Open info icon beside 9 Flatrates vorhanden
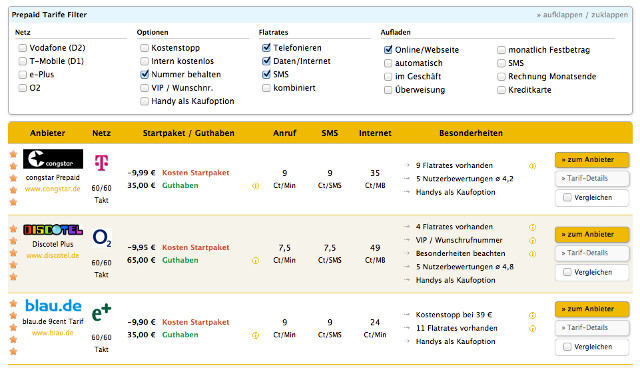 tap(532, 166)
